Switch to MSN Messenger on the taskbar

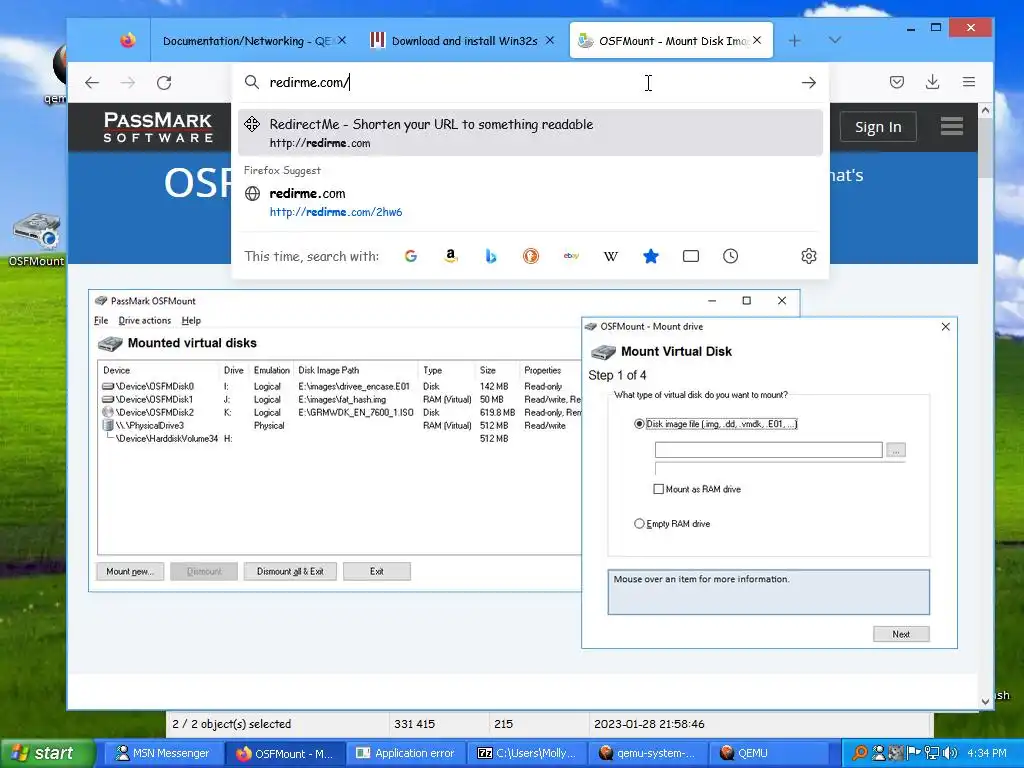pos(162,753)
